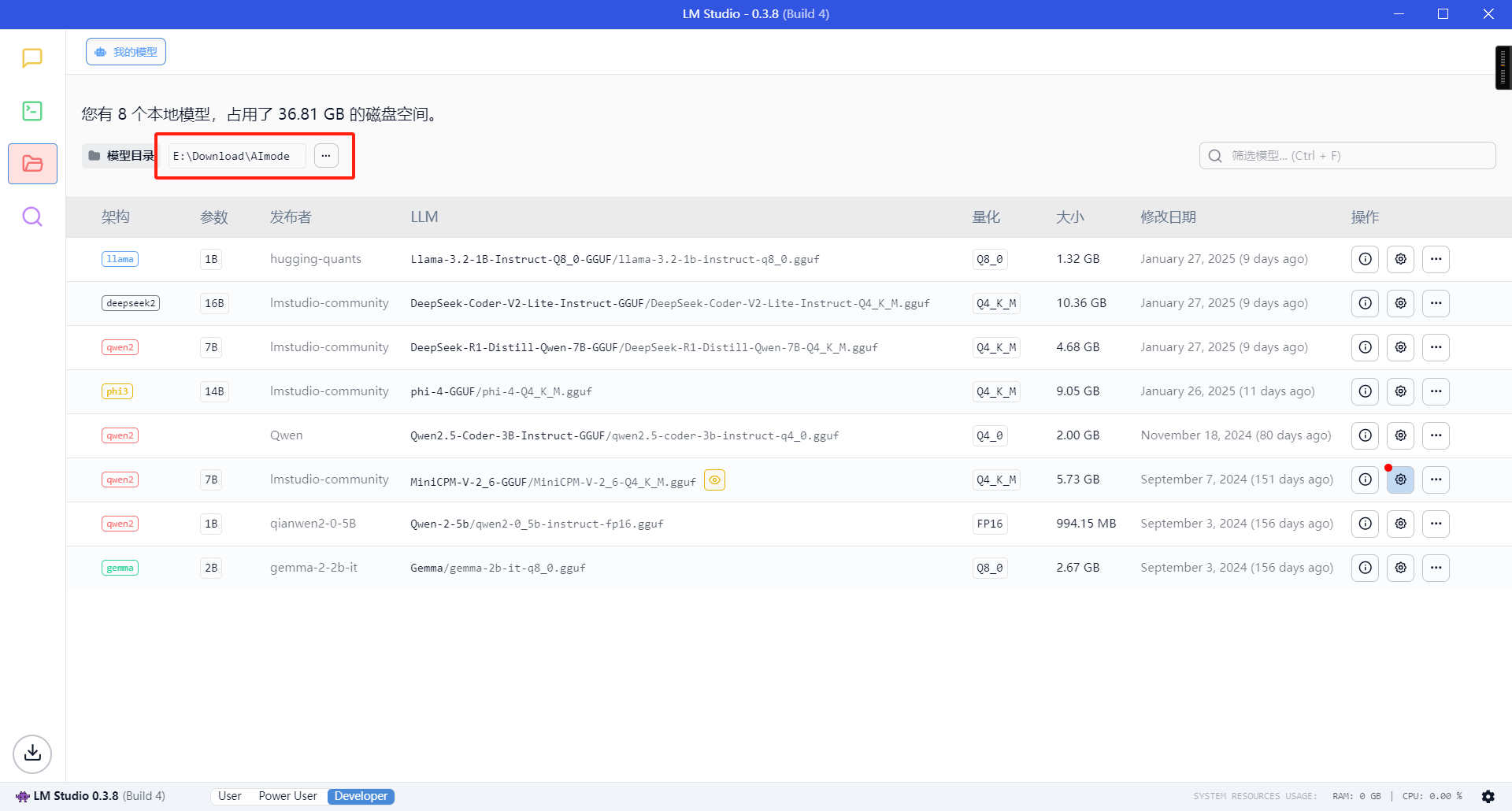
Task: Open the Downloads icon in sidebar bottom
Action: click(x=32, y=754)
